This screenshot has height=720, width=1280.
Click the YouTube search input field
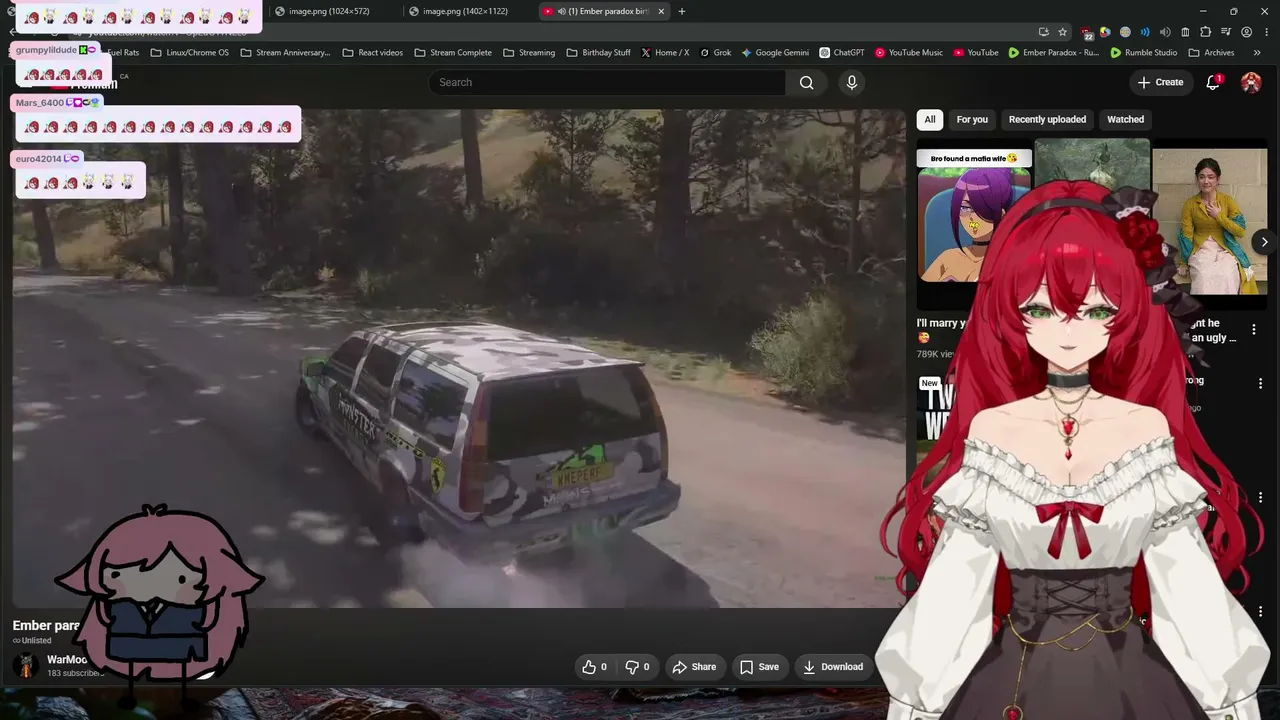[x=608, y=82]
